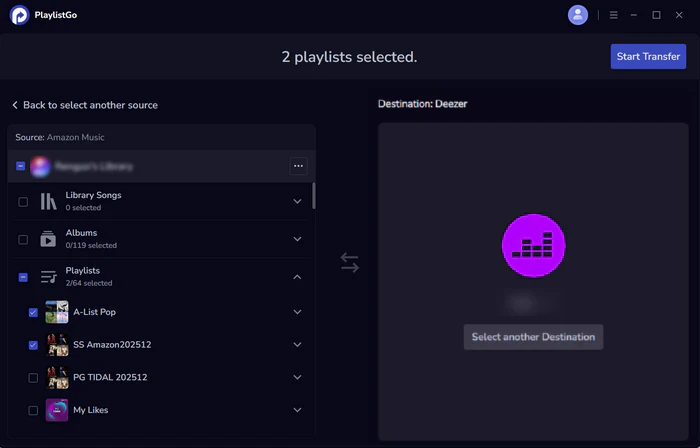Click the PG TIDAL 202512 cover thumbnail

(x=57, y=377)
